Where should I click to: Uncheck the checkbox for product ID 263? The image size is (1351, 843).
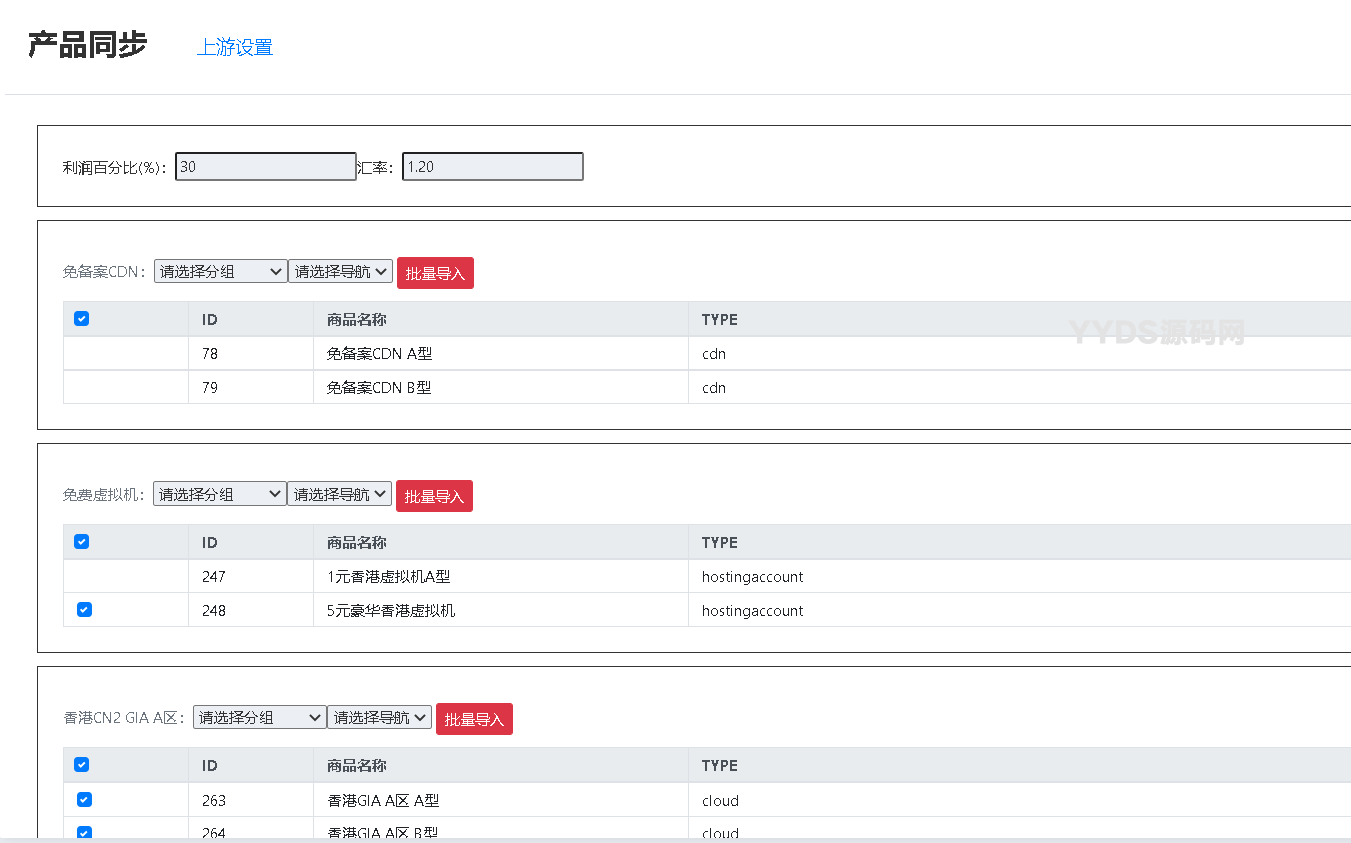point(84,800)
